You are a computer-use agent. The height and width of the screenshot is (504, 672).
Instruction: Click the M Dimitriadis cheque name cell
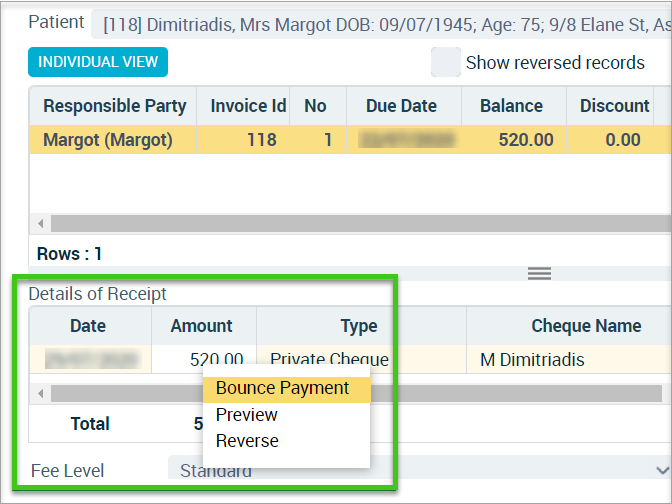click(x=569, y=359)
